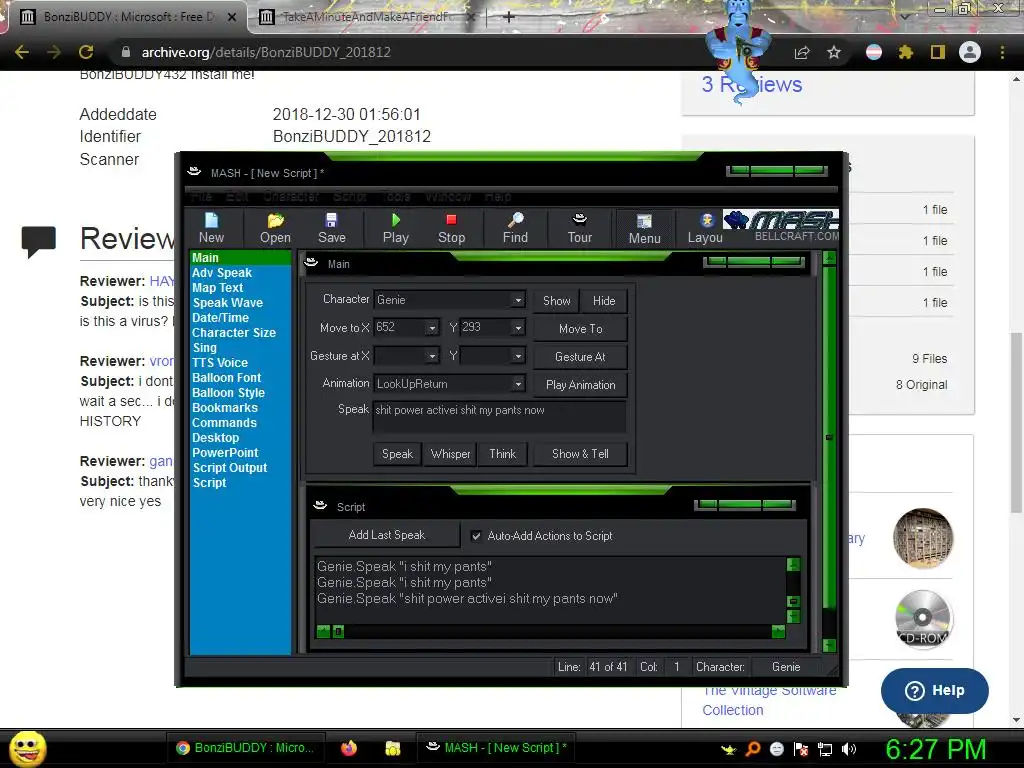Screen dimensions: 1024x768
Task: Click the CD-ROM collection thumbnail
Action: pyautogui.click(x=923, y=619)
